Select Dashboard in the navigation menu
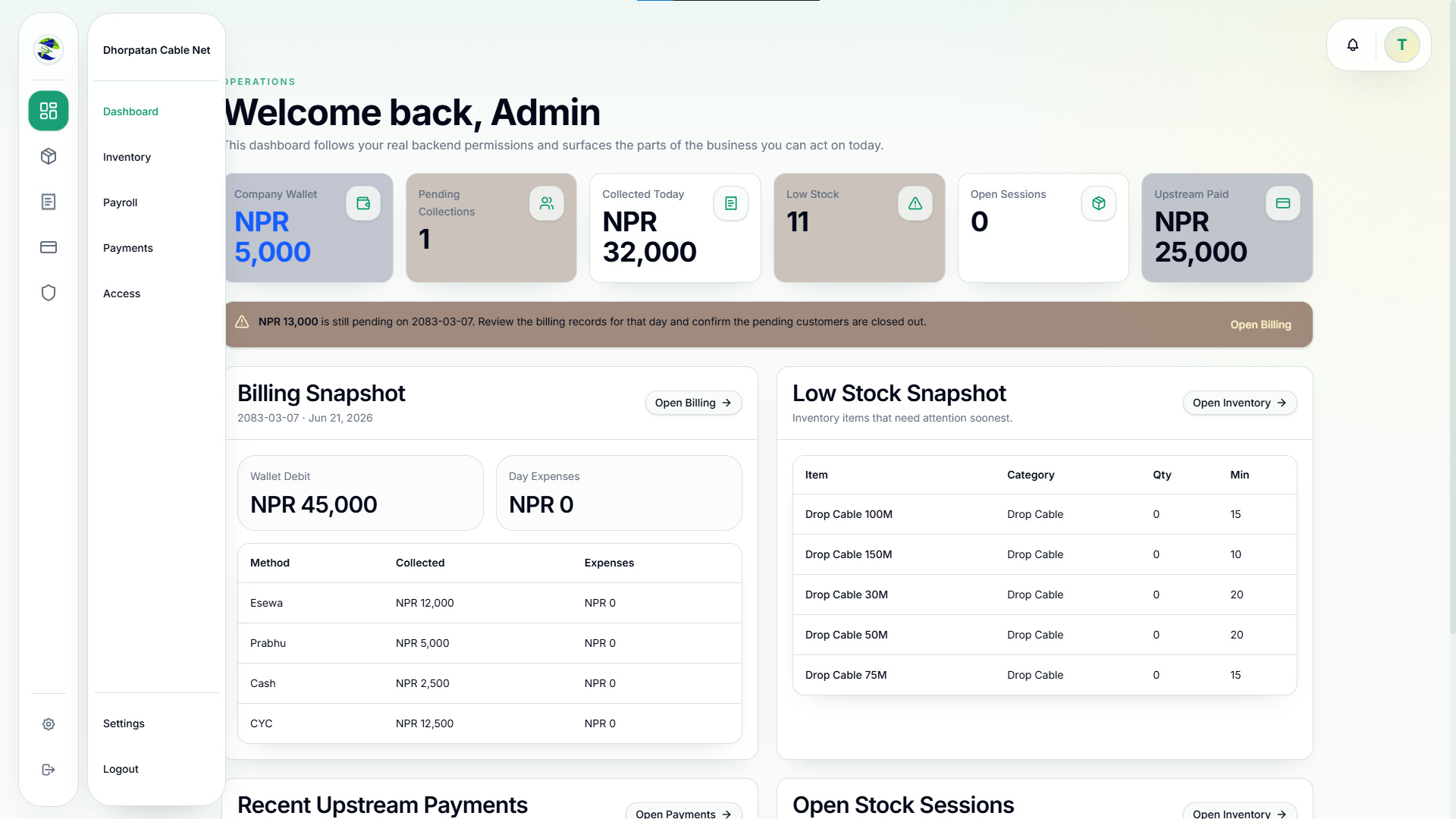The width and height of the screenshot is (1456, 819). coord(130,111)
